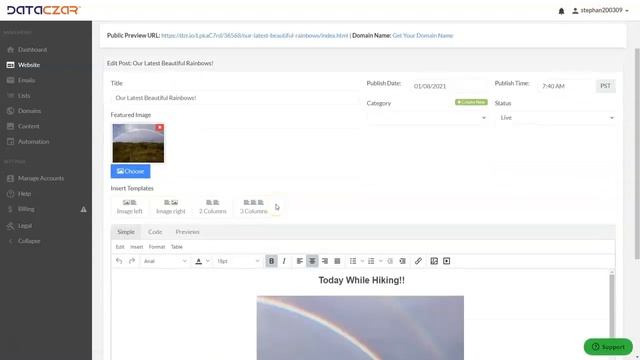Image resolution: width=640 pixels, height=360 pixels.
Task: Go to Dashboard in sidebar
Action: pyautogui.click(x=32, y=50)
